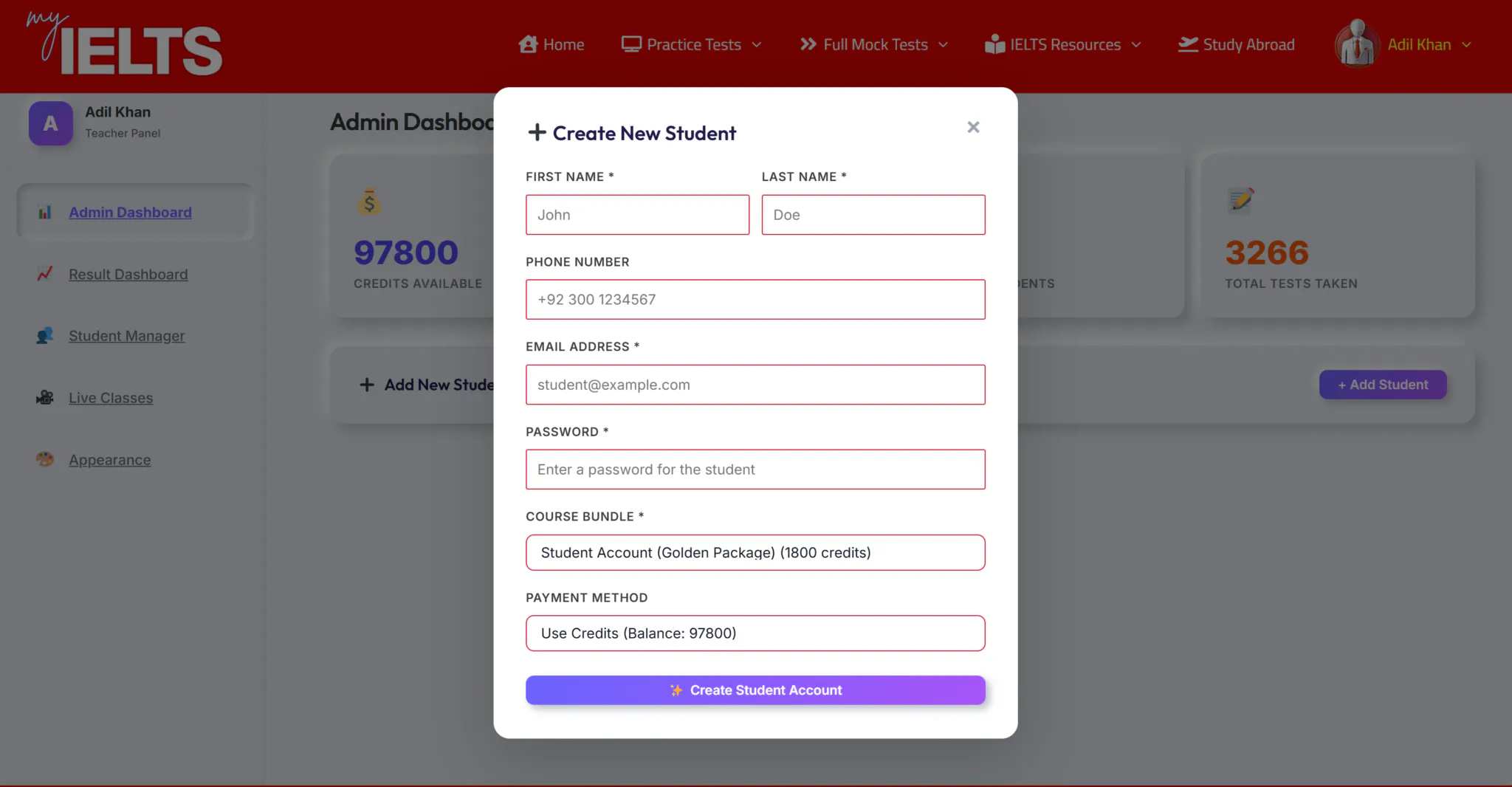Click the 3266 total tests value
1512x787 pixels.
1267,252
